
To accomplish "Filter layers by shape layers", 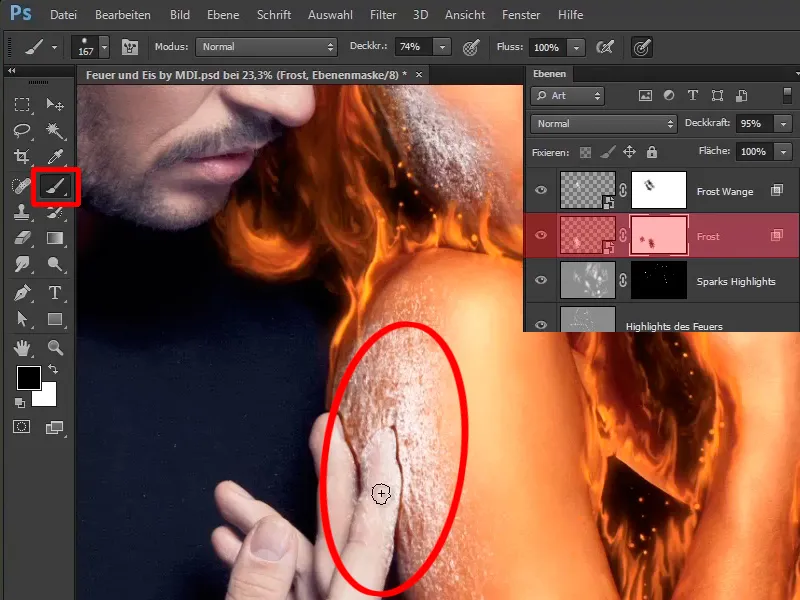I will [717, 95].
